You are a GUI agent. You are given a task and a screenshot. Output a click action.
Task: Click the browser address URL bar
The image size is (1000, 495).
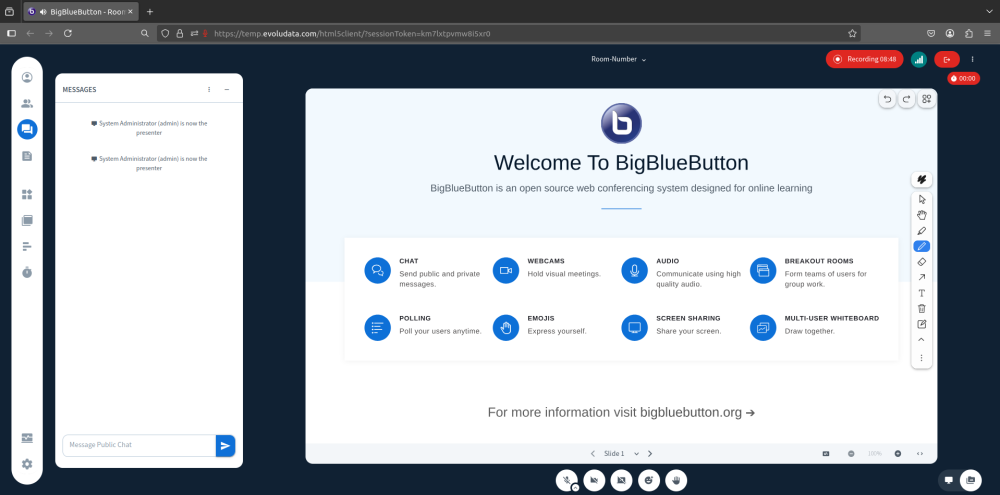click(x=509, y=33)
